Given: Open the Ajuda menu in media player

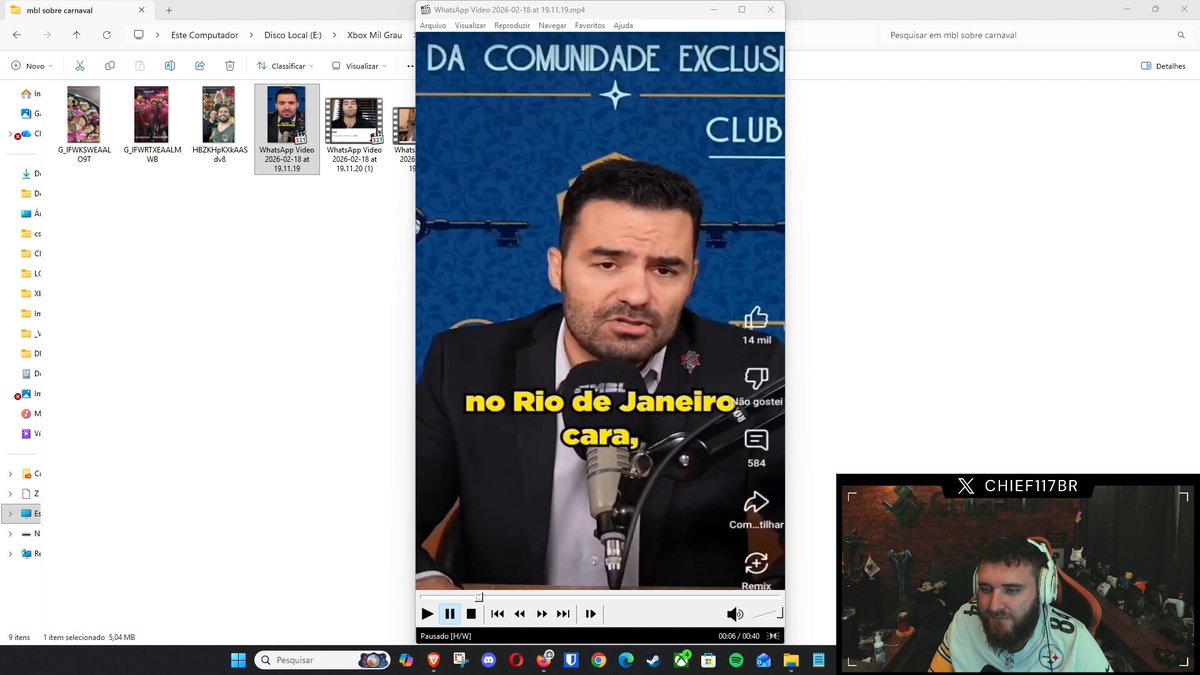Looking at the screenshot, I should (x=623, y=25).
